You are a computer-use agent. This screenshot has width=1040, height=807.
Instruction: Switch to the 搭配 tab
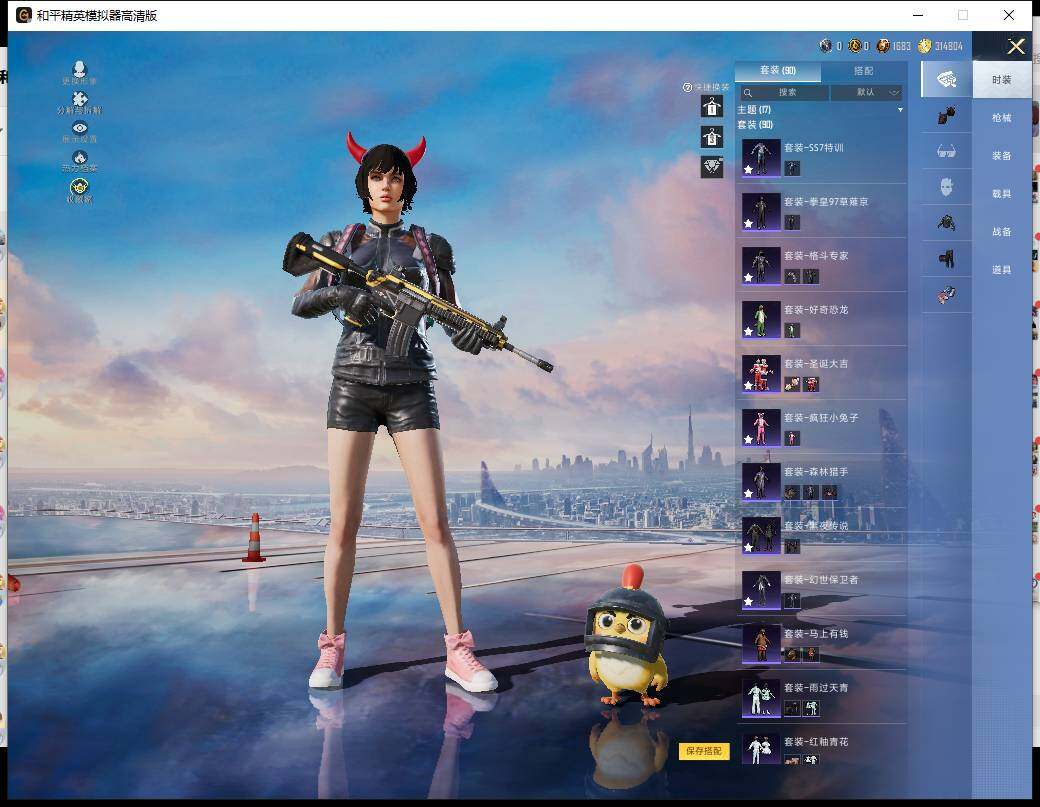(x=864, y=70)
